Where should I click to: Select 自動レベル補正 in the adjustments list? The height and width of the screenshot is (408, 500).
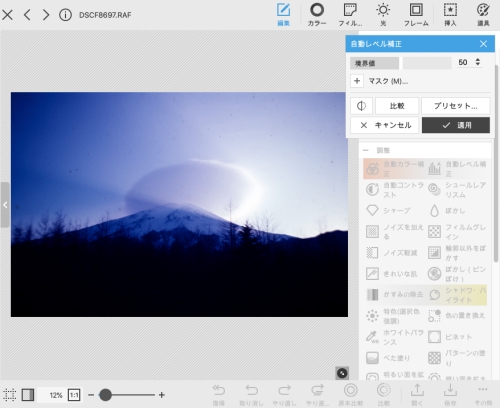click(x=457, y=169)
